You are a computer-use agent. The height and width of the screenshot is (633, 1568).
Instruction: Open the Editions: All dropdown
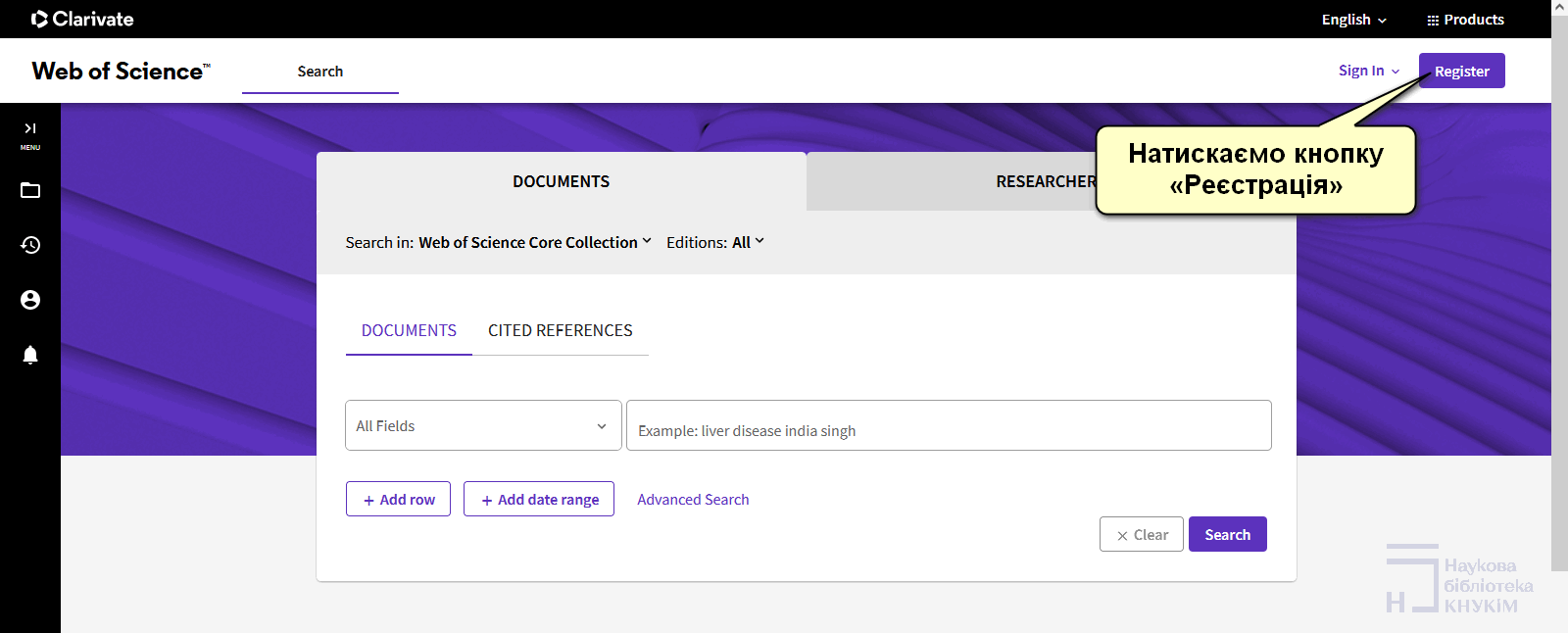tap(715, 242)
